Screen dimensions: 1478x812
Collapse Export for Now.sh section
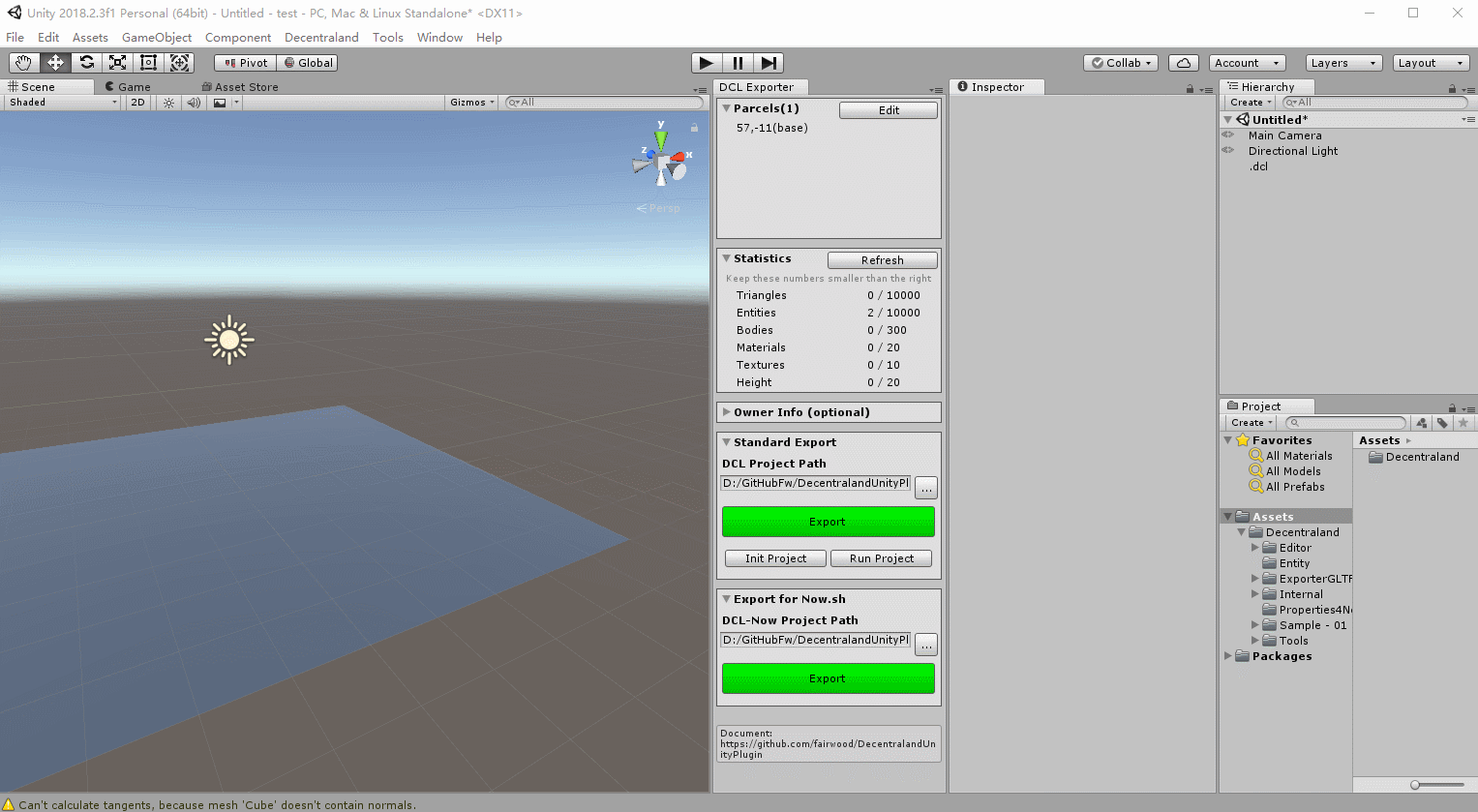click(727, 599)
